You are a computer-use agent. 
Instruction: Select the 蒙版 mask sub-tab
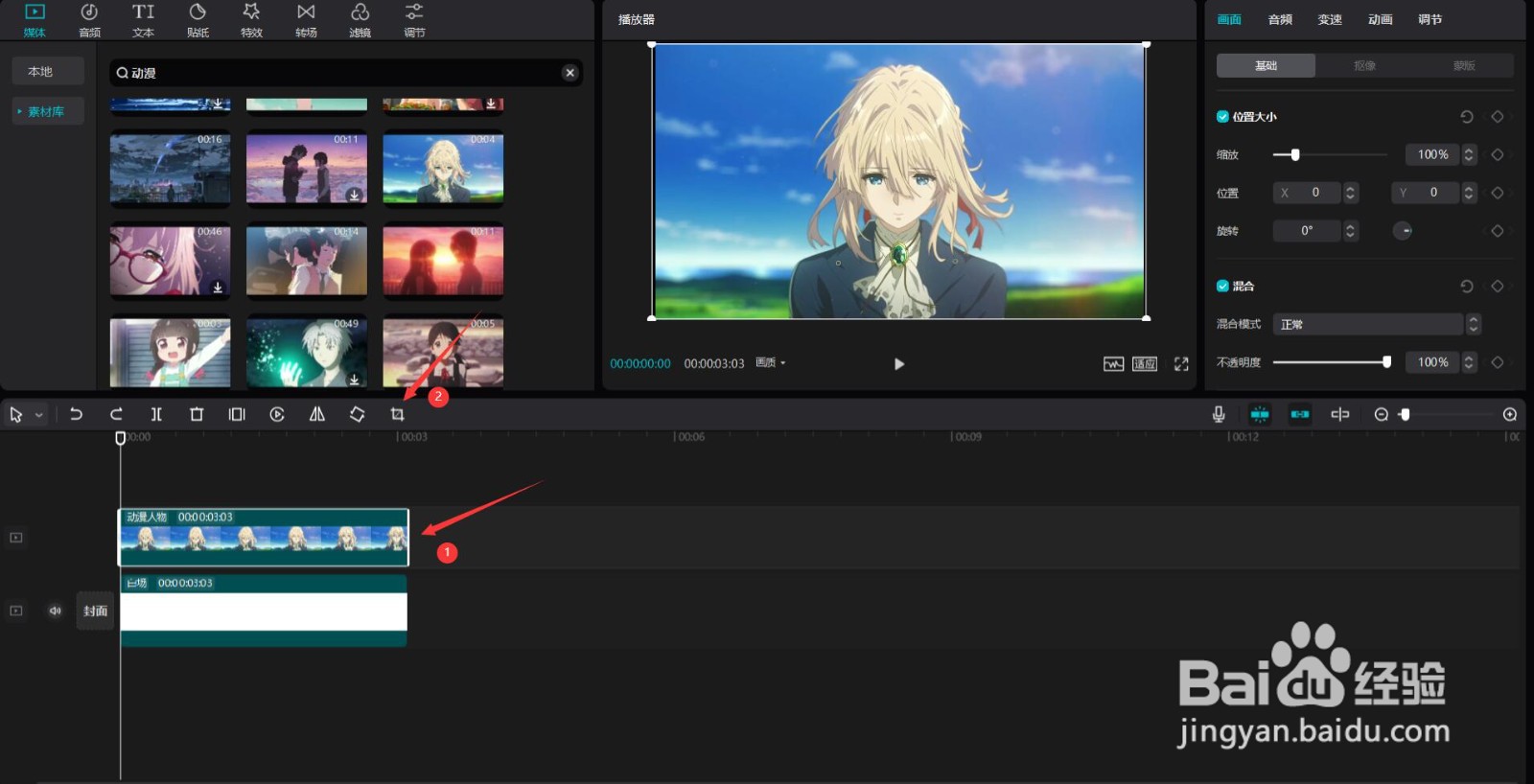(x=1464, y=65)
